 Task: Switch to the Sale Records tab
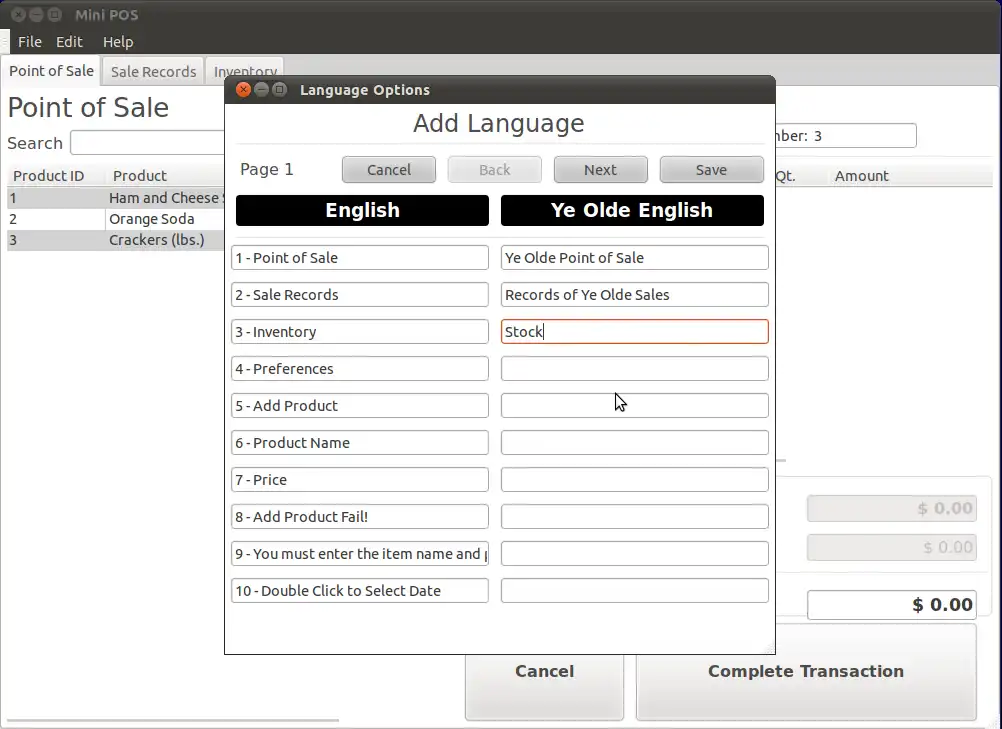click(x=153, y=72)
